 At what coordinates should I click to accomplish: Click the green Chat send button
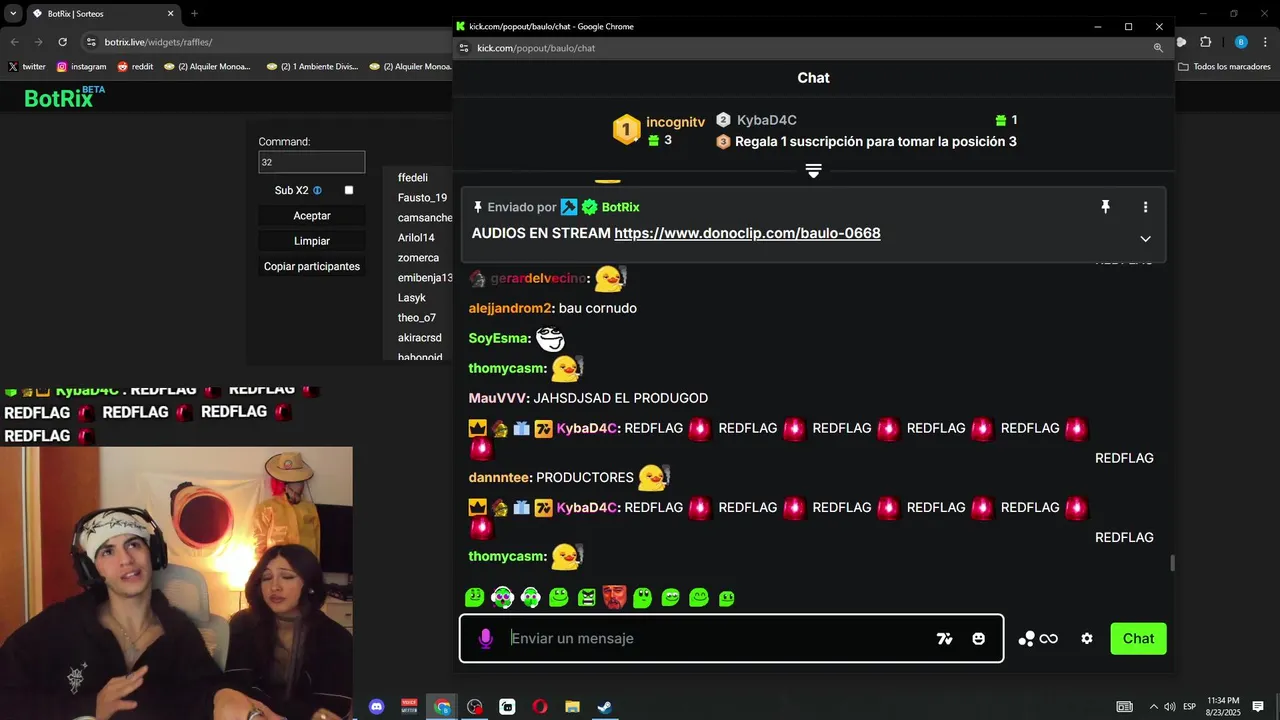(x=1138, y=639)
